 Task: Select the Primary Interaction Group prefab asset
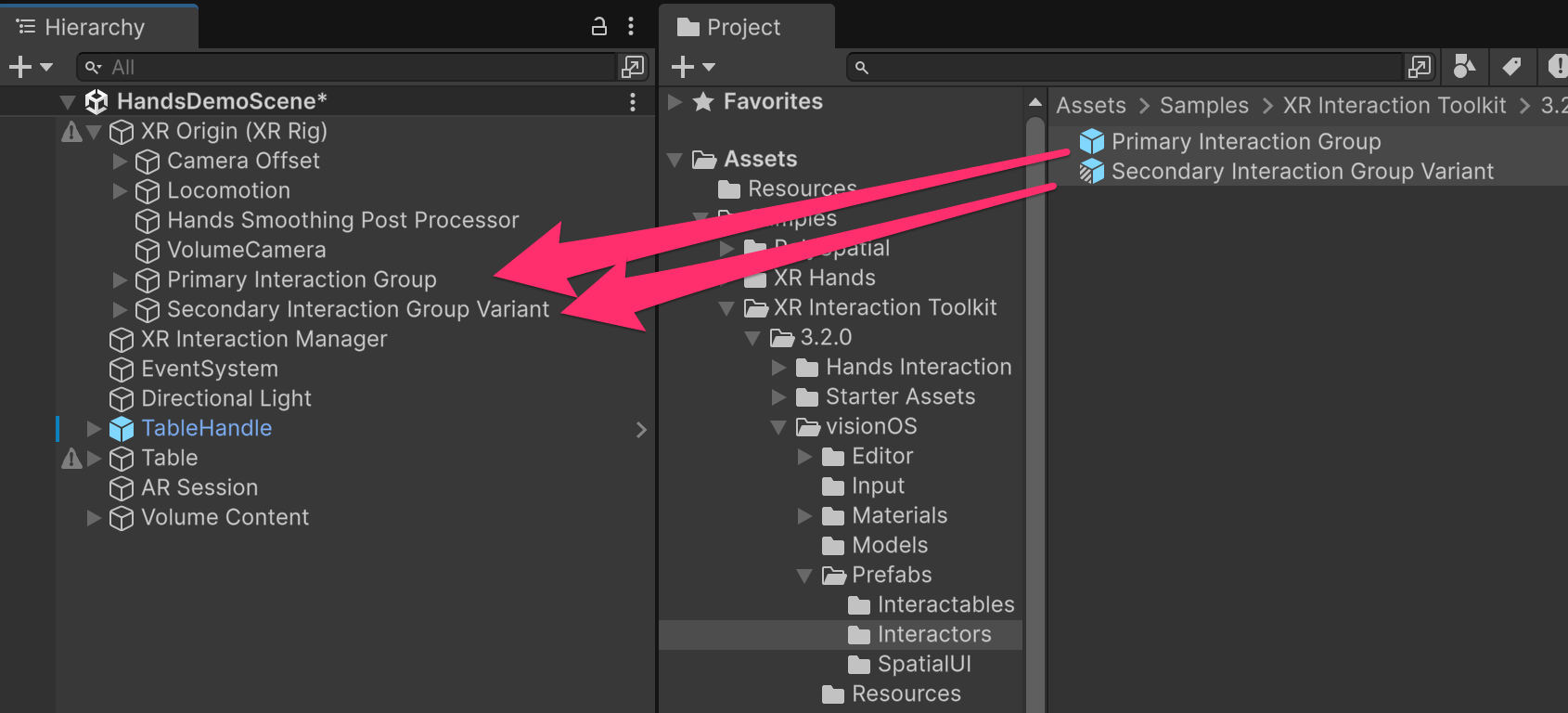[x=1245, y=141]
